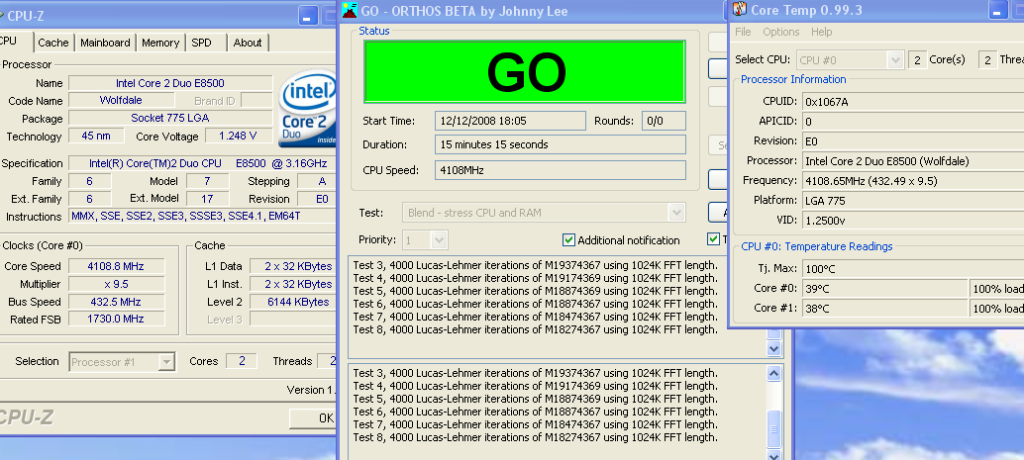Switch to the About tab in CPU-Z
Image resolution: width=1024 pixels, height=460 pixels.
(248, 42)
